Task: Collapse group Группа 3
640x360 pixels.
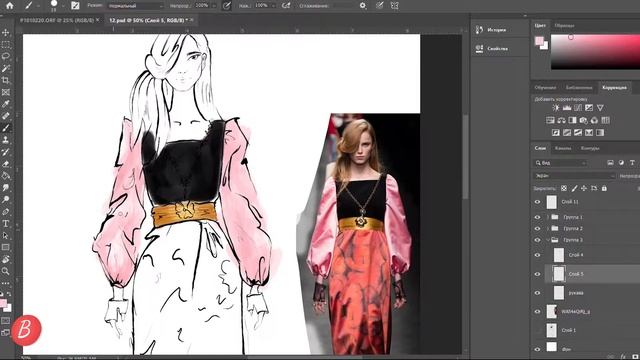Action: [x=548, y=240]
